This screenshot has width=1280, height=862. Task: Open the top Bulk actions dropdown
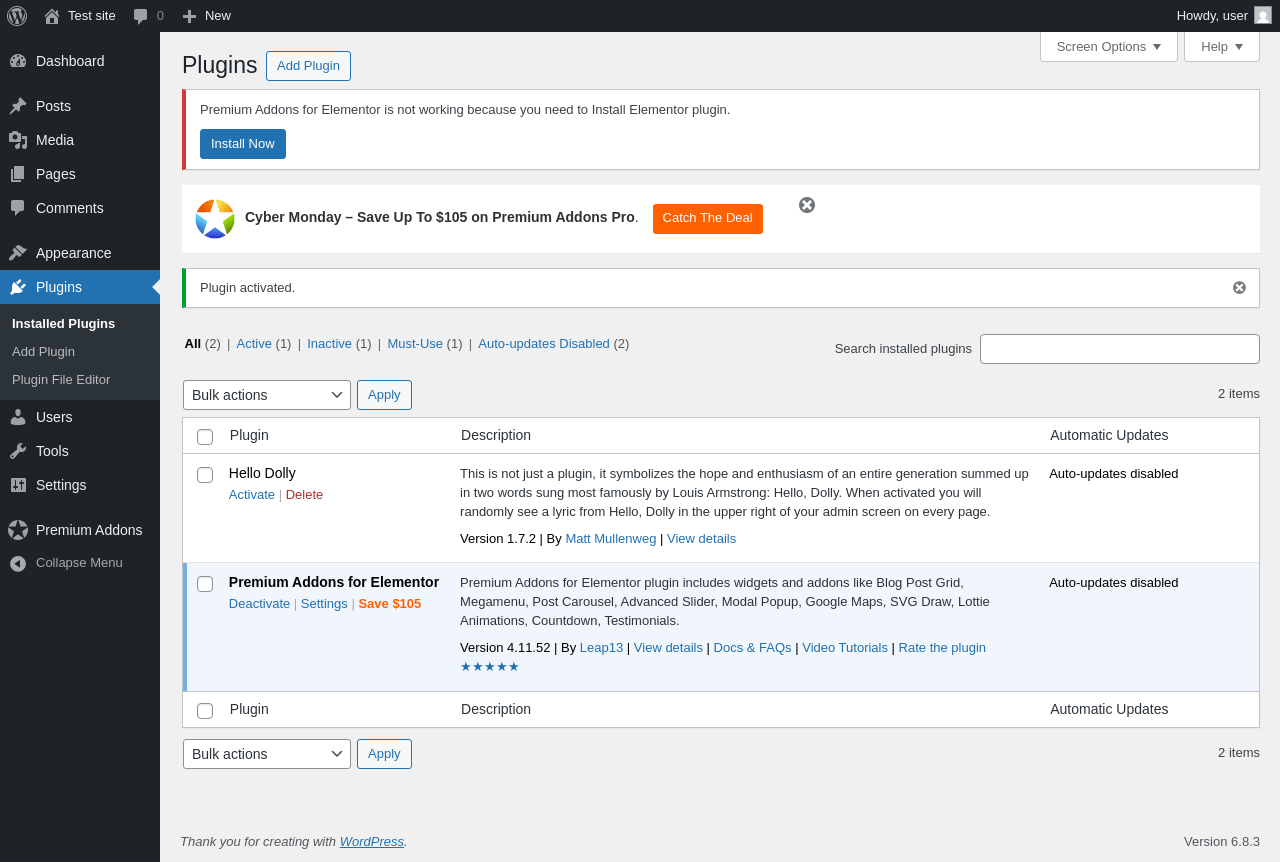(x=267, y=395)
